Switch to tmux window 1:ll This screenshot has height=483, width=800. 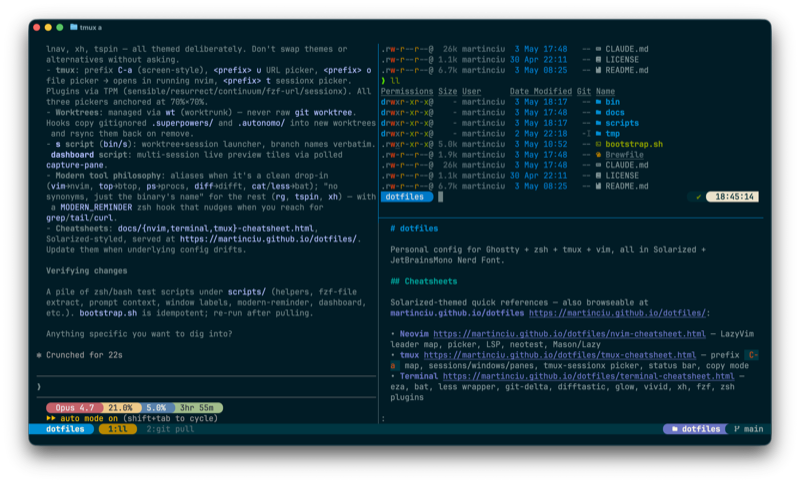coord(118,429)
